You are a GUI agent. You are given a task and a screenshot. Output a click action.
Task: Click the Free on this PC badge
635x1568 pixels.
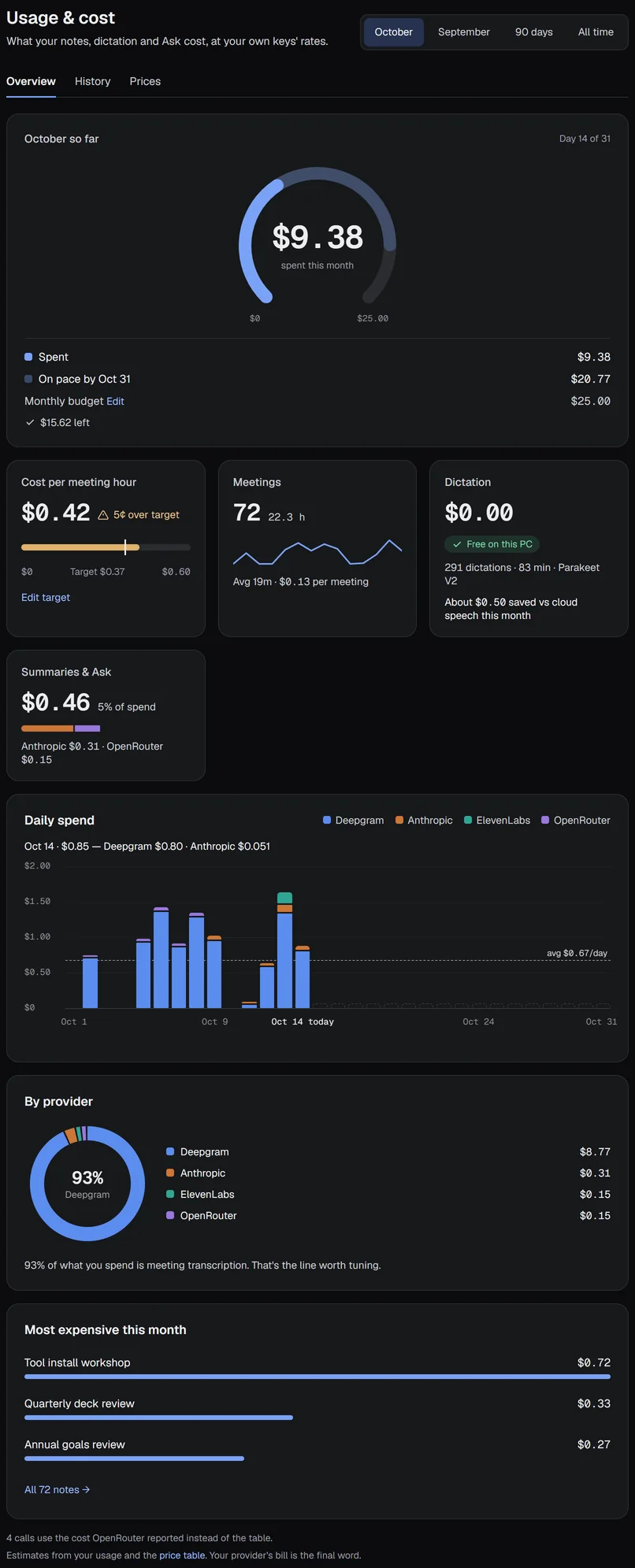click(492, 544)
